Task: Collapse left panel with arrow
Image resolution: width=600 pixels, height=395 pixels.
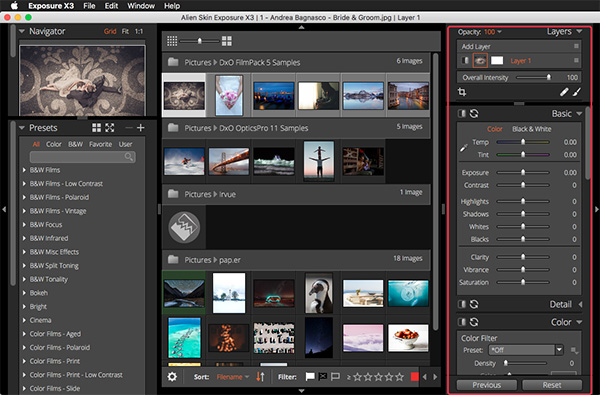Action: [4, 209]
